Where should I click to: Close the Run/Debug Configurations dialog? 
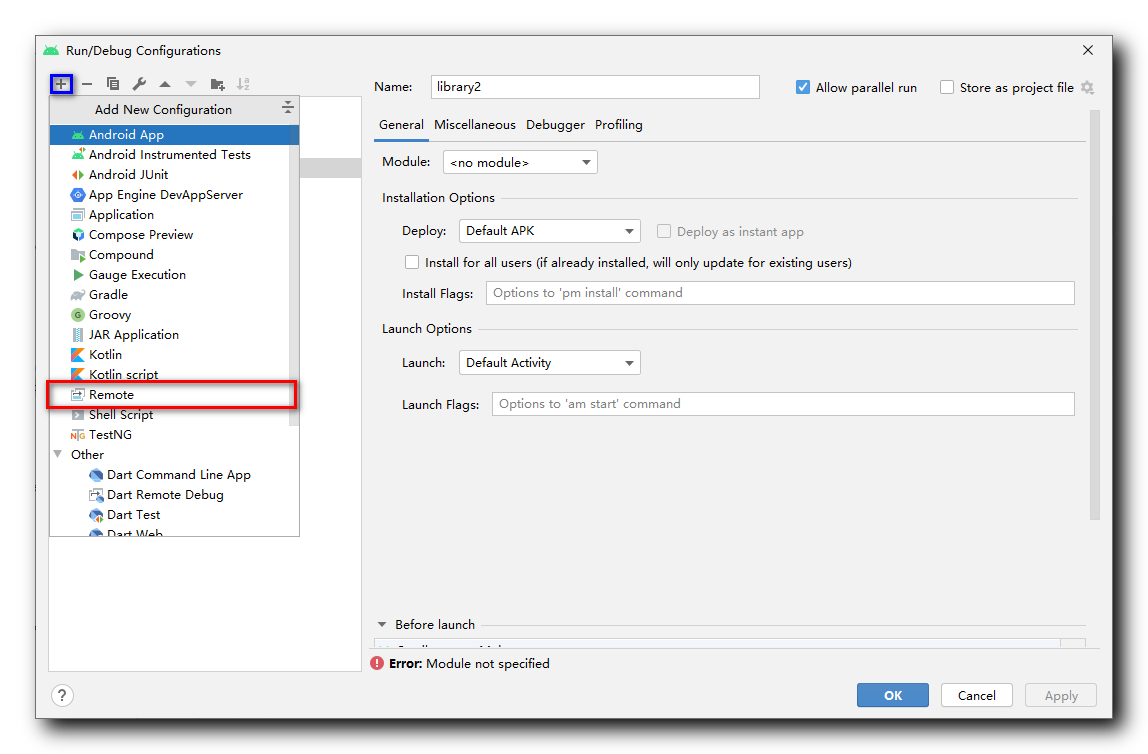(1088, 50)
